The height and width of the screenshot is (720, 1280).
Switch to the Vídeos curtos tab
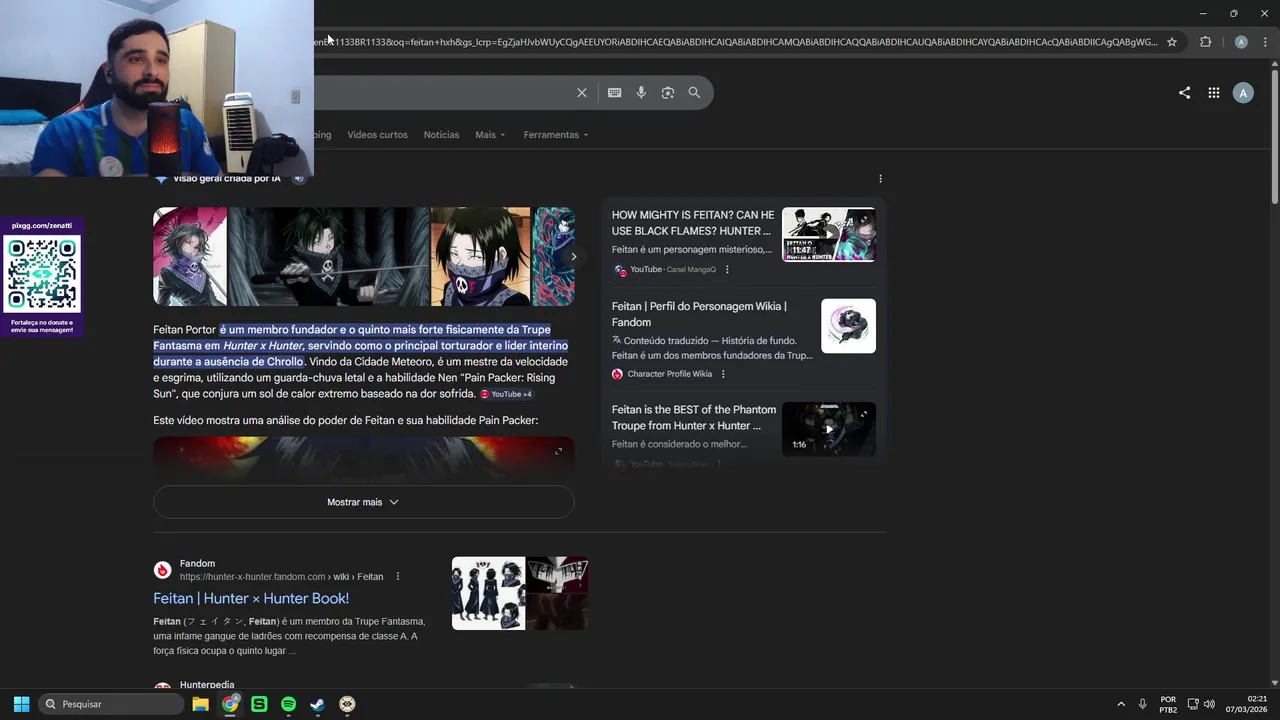377,135
